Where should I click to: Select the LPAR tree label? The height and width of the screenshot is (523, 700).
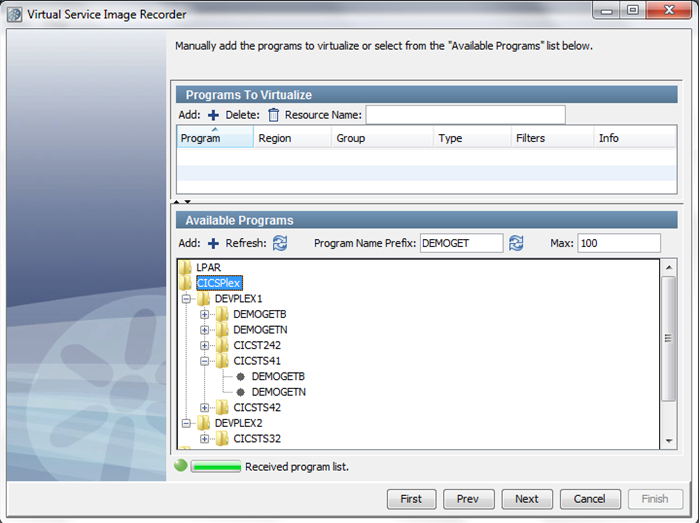[x=208, y=267]
